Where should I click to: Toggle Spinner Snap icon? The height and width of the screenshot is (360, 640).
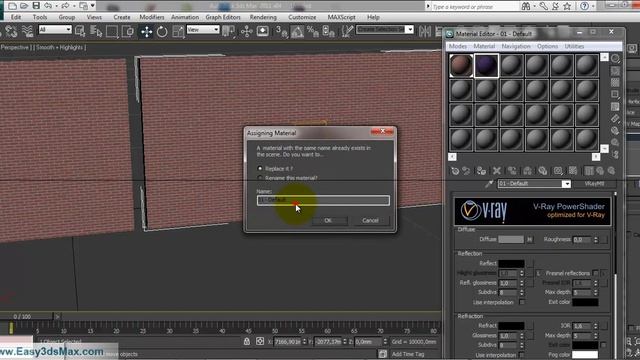tap(329, 31)
